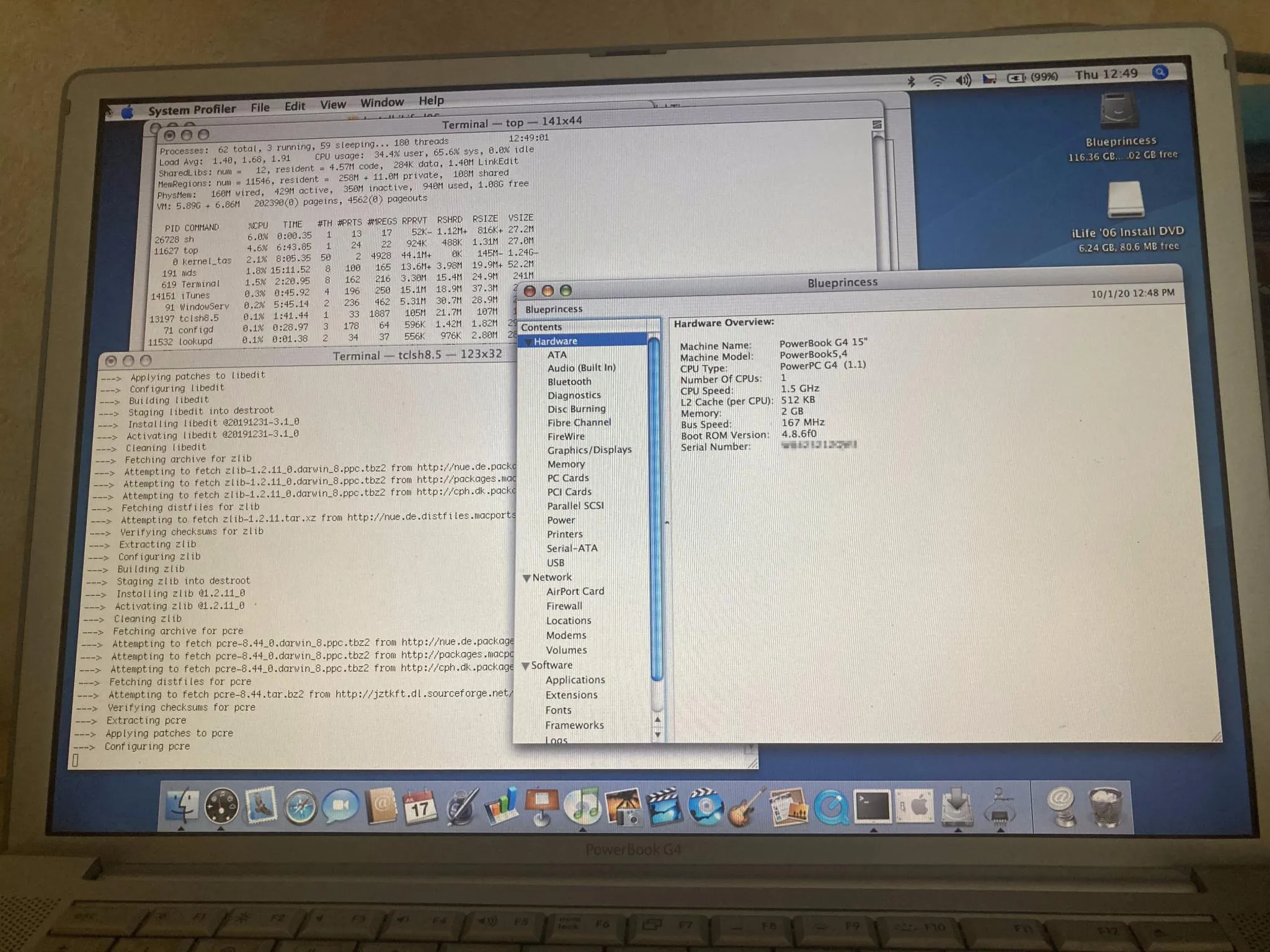Open iTunes from the Dock
1270x952 pixels.
tap(583, 806)
